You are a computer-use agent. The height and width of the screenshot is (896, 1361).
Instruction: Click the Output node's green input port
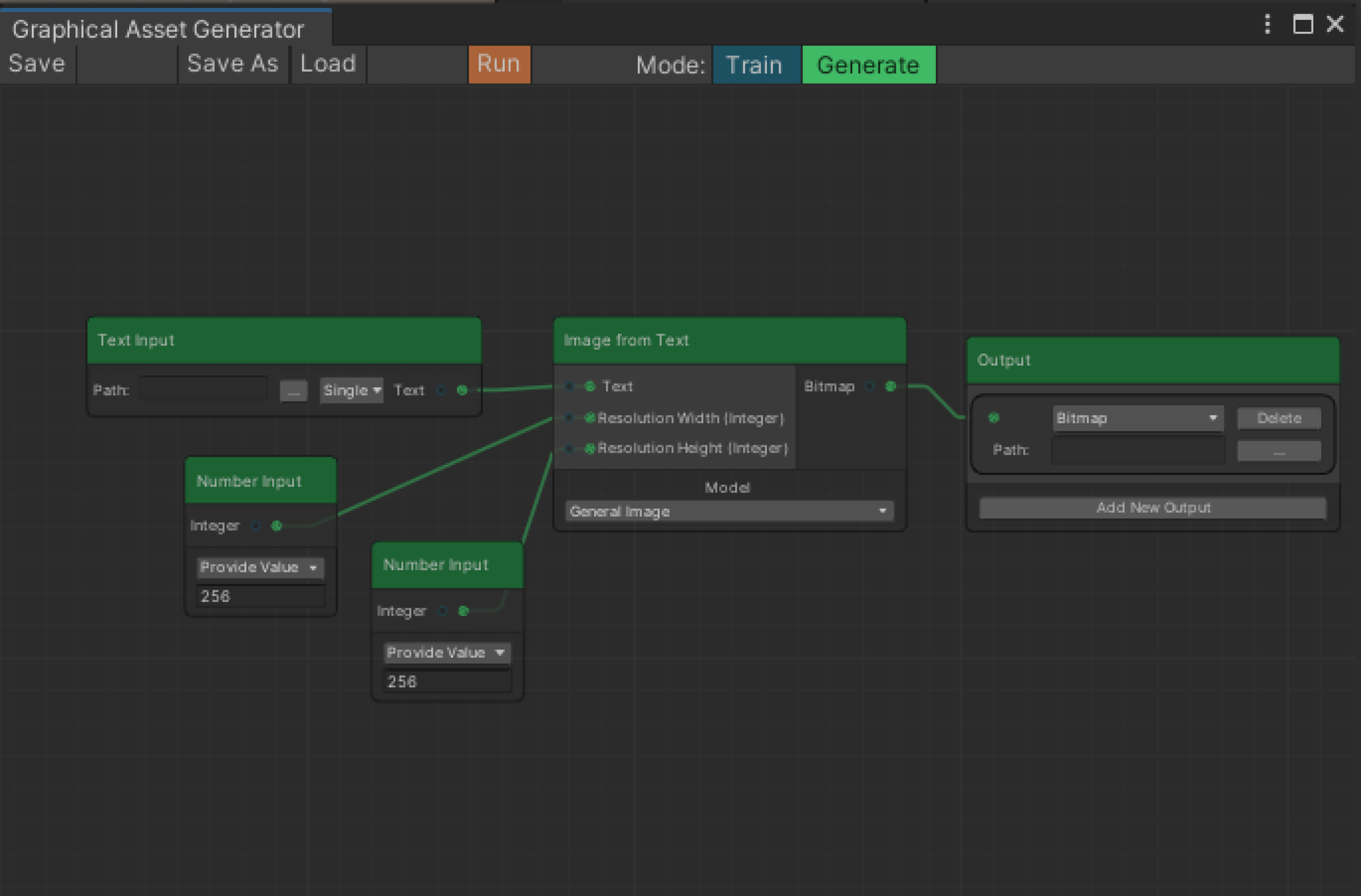pos(993,418)
